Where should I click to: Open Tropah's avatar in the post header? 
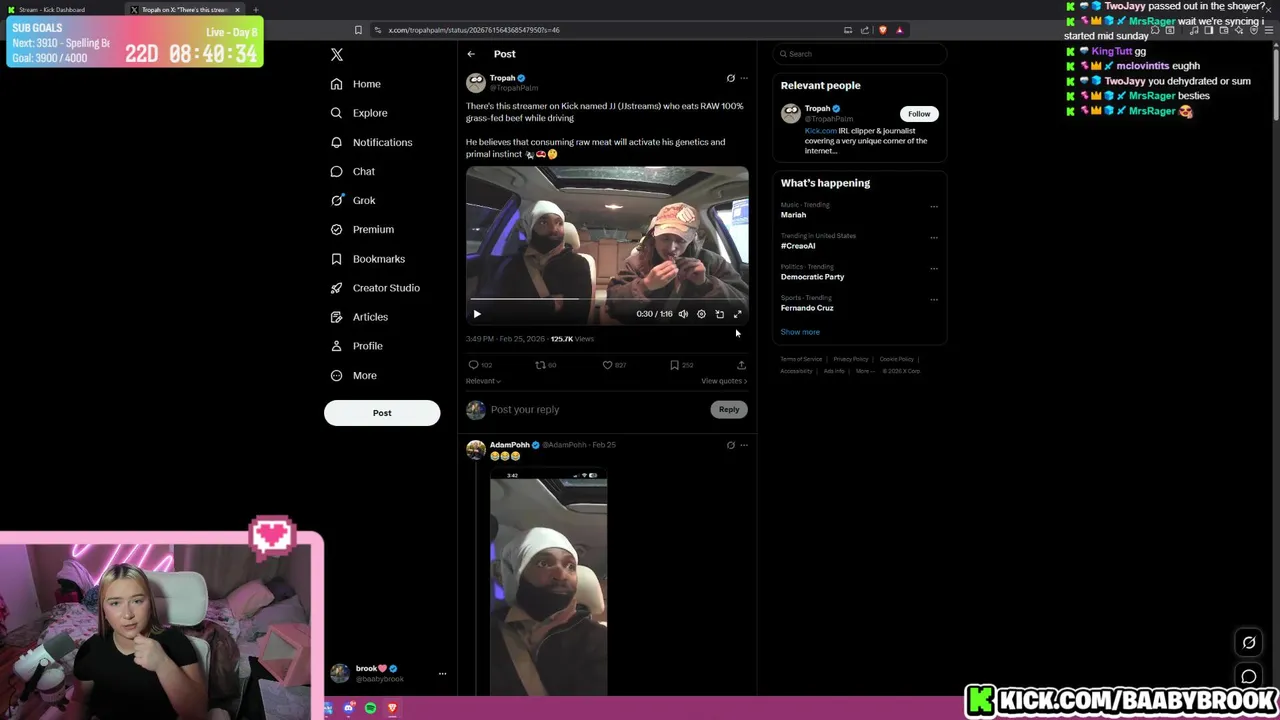pyautogui.click(x=476, y=83)
